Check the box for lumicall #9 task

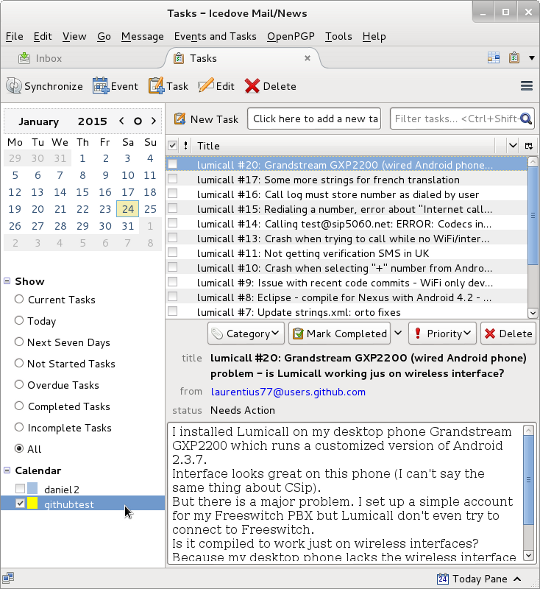(172, 282)
